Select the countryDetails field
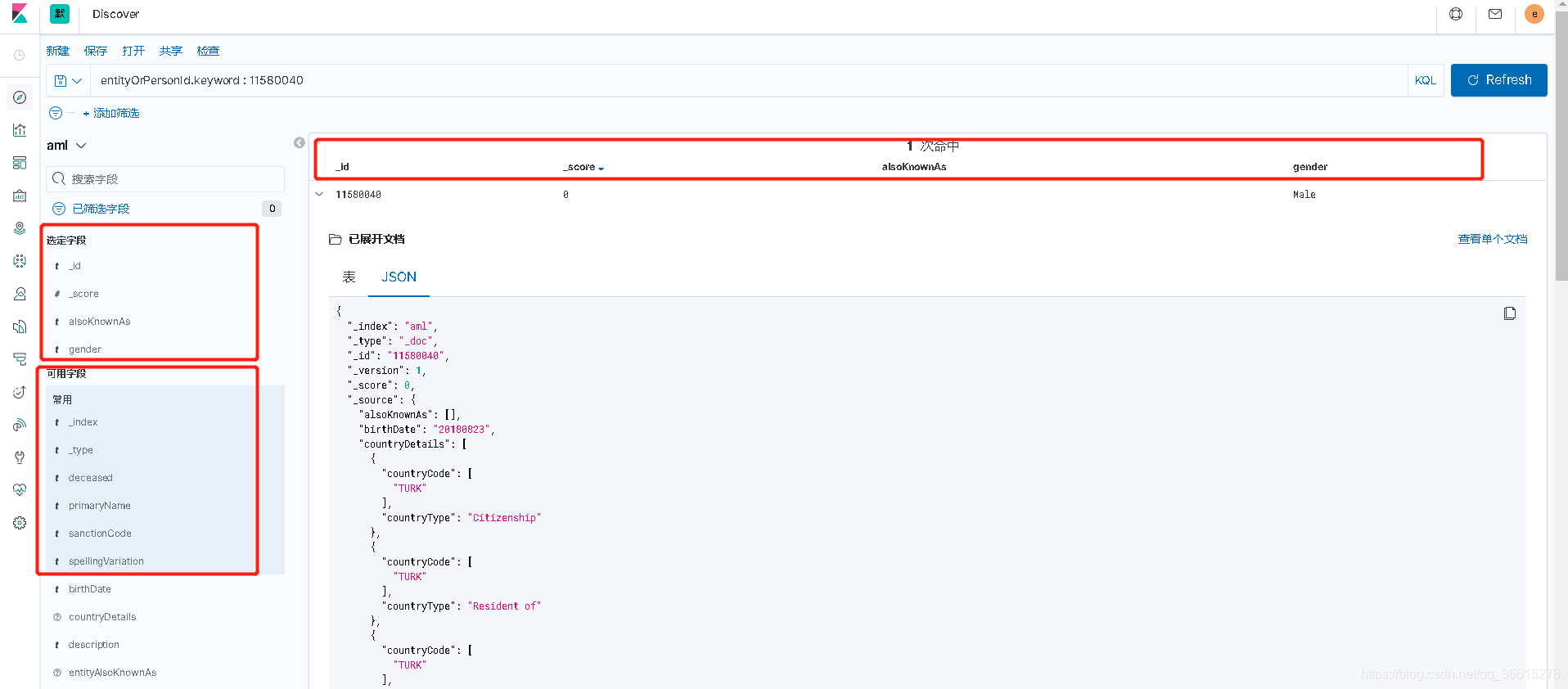1568x689 pixels. pos(102,617)
